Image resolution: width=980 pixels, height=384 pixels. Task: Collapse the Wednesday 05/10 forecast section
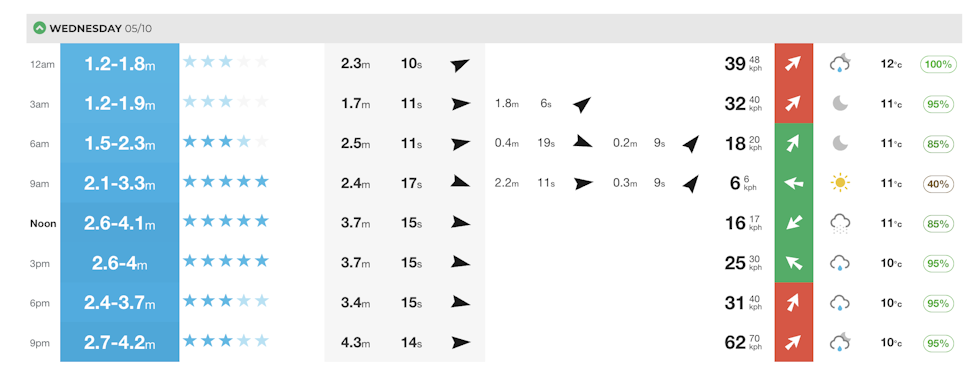coord(39,28)
